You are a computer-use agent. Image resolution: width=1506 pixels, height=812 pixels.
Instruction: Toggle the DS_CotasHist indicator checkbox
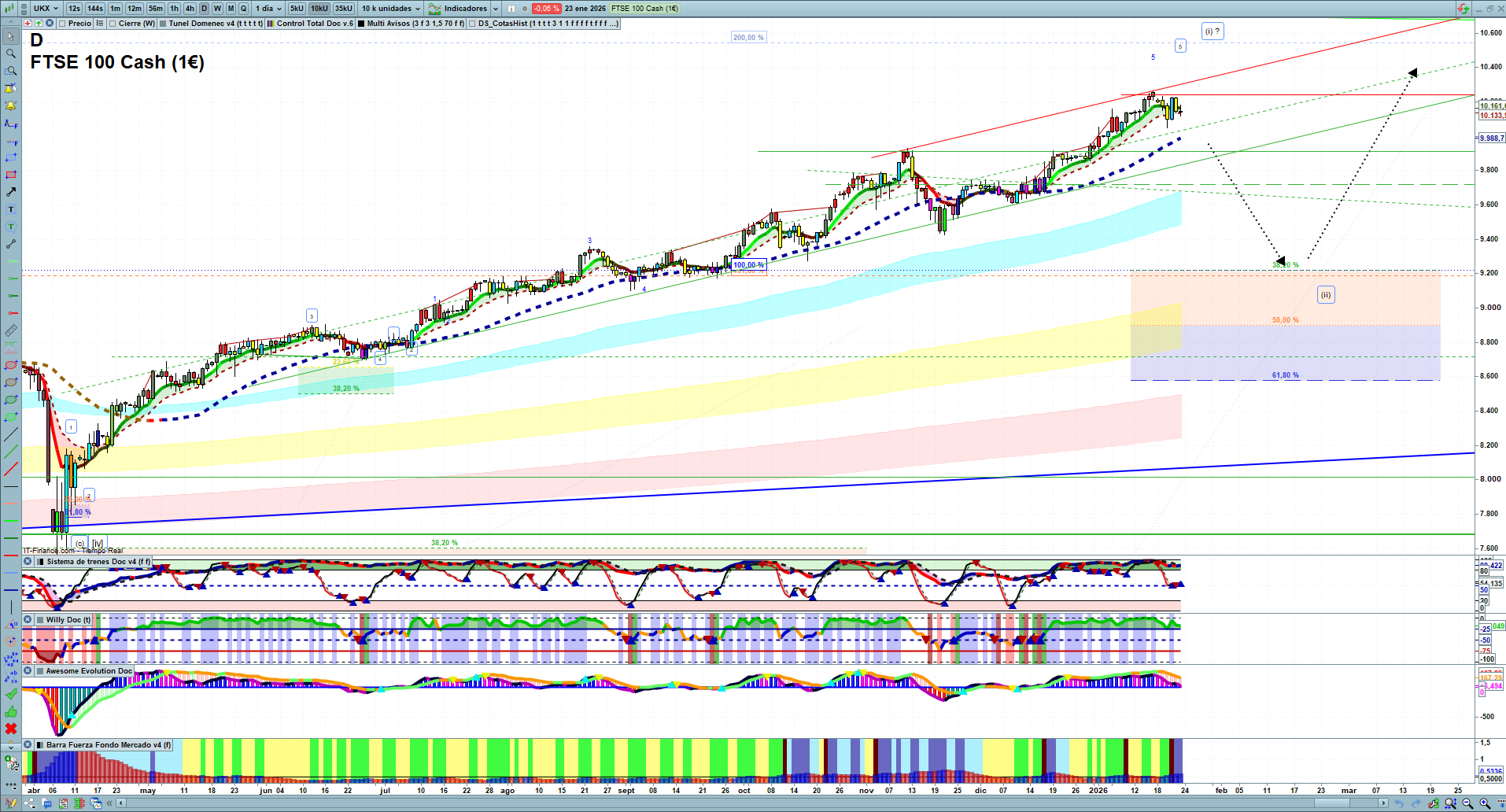click(x=473, y=24)
